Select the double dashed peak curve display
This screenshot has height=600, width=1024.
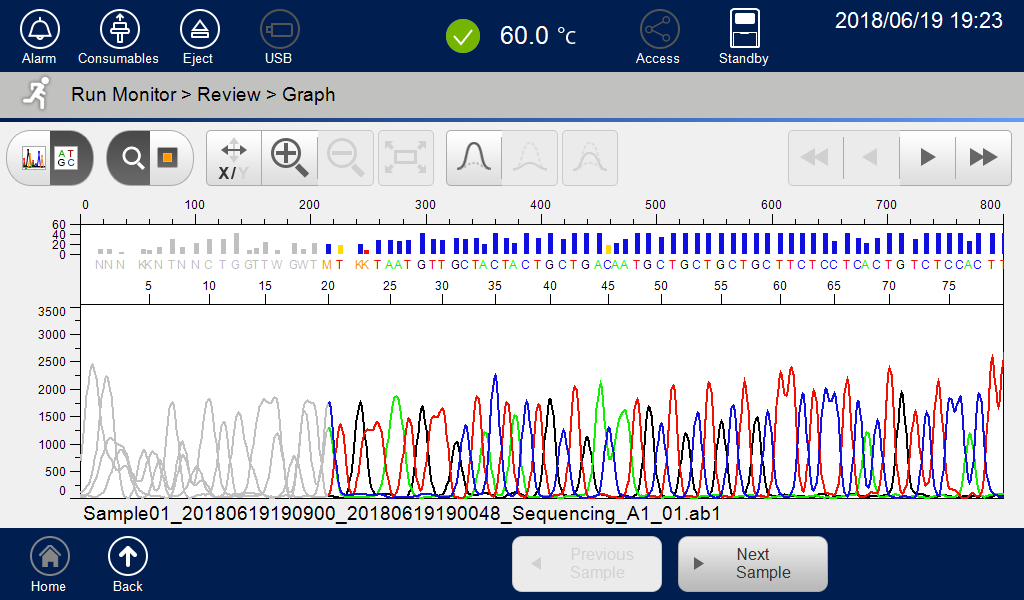(x=590, y=159)
